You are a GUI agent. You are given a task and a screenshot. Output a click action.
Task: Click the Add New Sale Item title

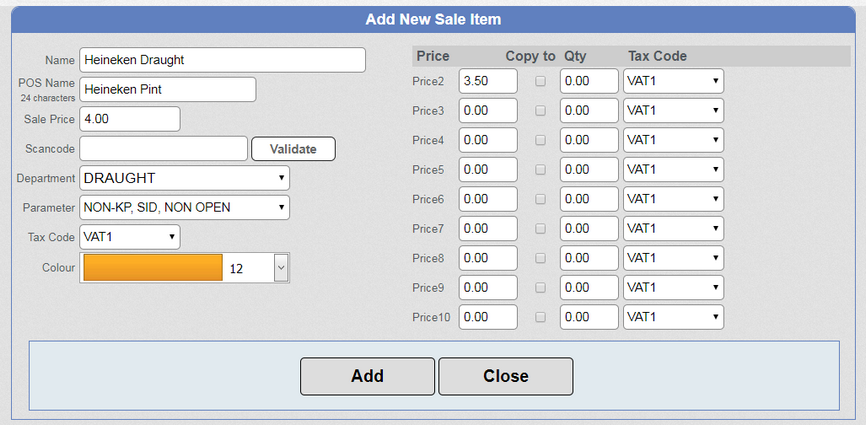coord(433,20)
